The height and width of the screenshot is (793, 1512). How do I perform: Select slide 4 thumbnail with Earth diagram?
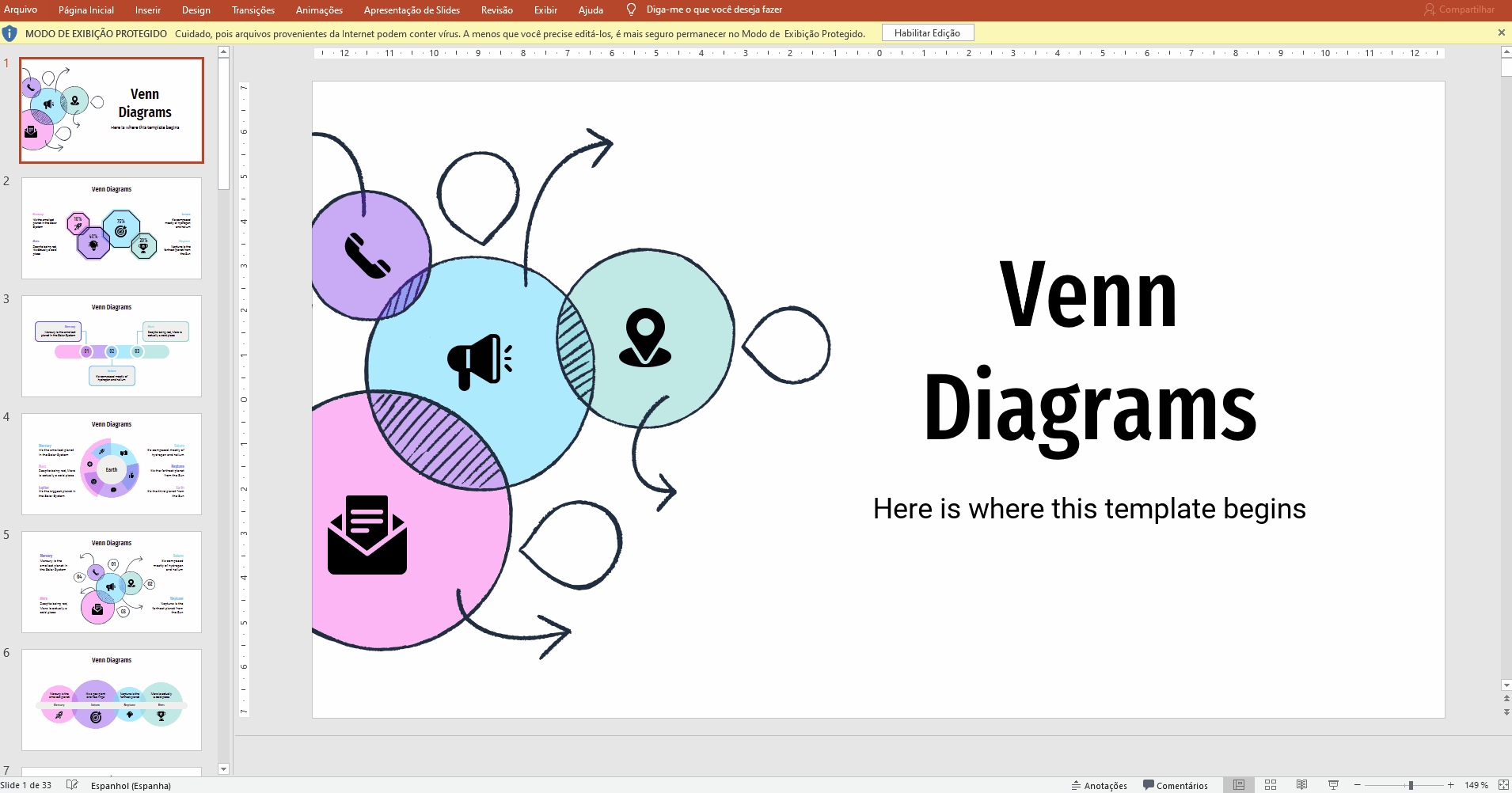pos(112,464)
